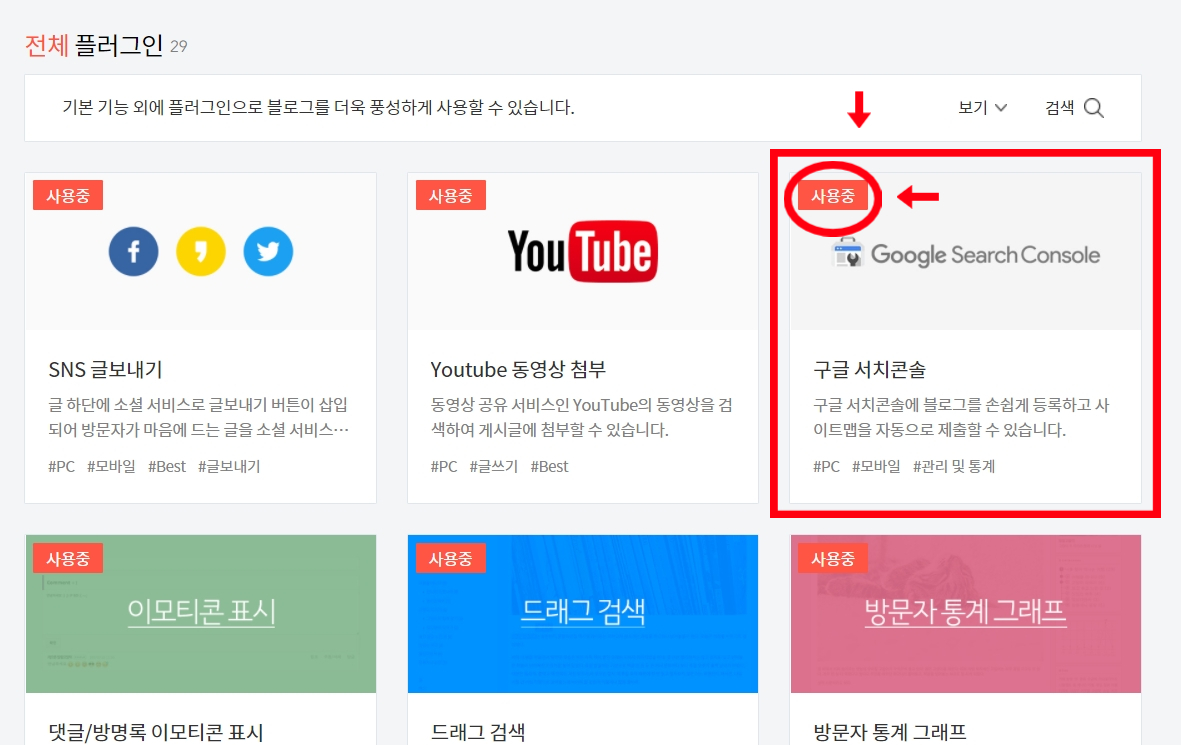This screenshot has height=745, width=1181.
Task: Click the 사용중 badge on 드래그 검색
Action: [x=450, y=558]
